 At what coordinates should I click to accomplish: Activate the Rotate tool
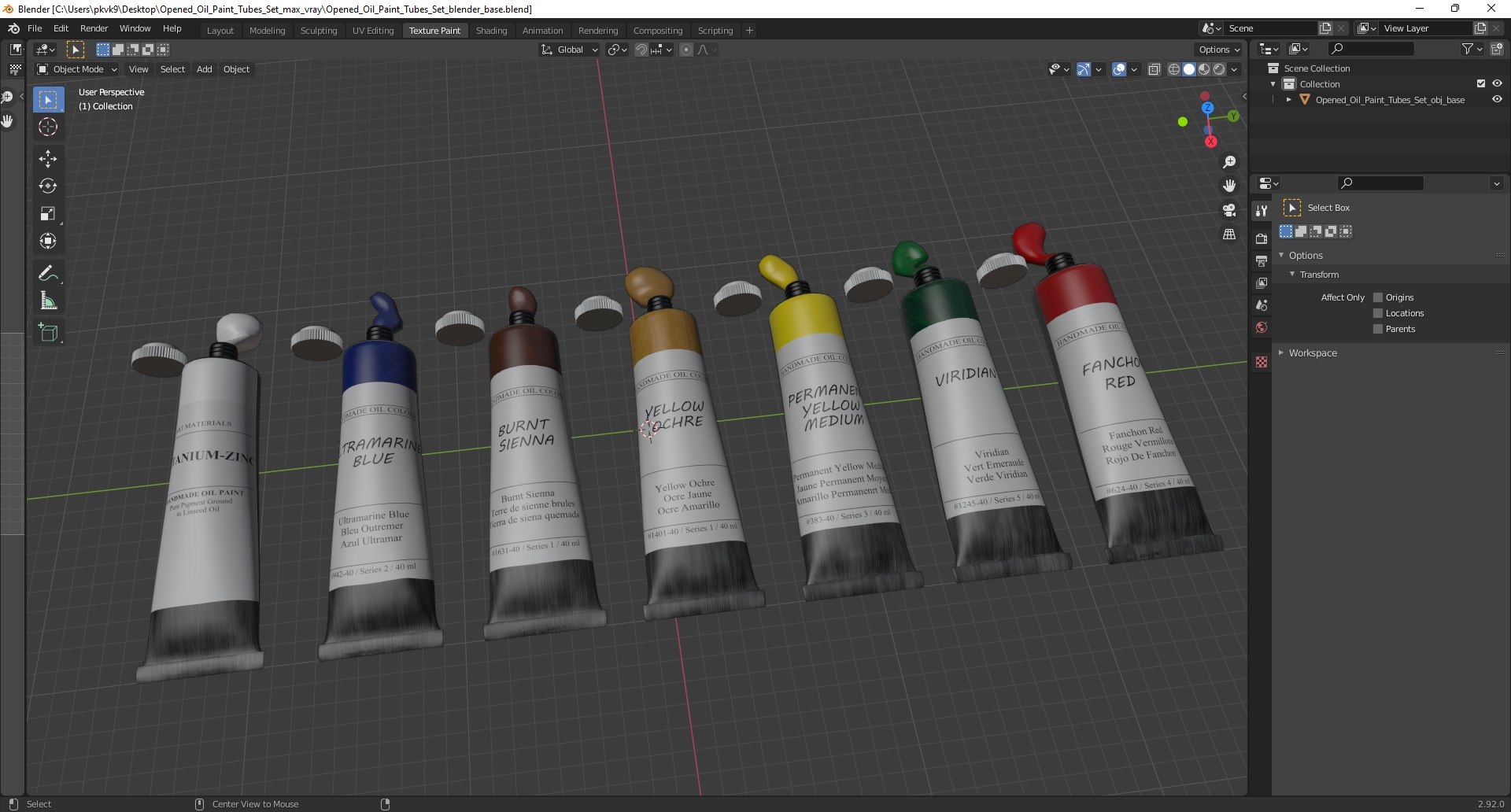tap(48, 186)
